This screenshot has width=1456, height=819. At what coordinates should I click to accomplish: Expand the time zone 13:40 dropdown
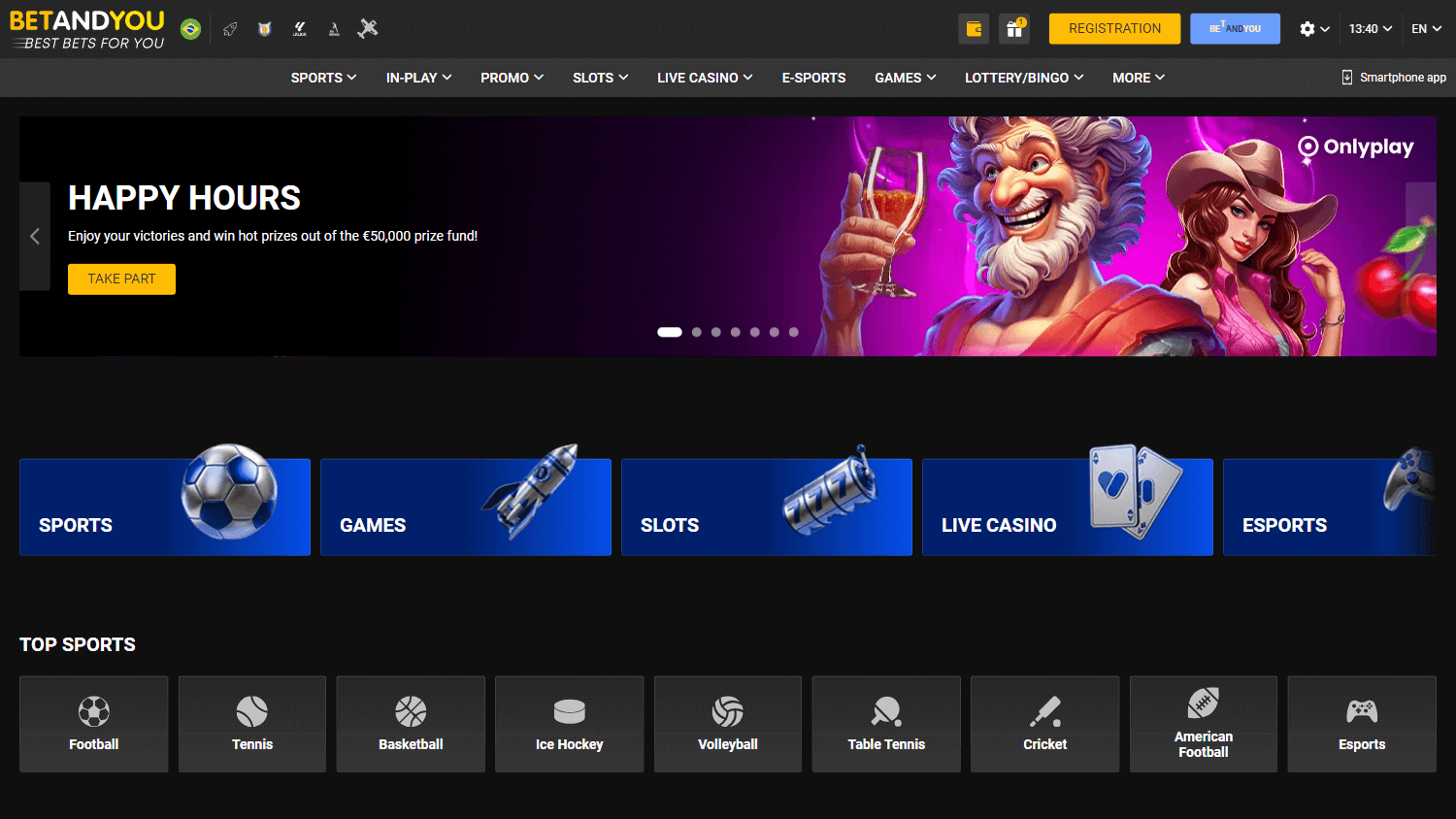(x=1370, y=28)
